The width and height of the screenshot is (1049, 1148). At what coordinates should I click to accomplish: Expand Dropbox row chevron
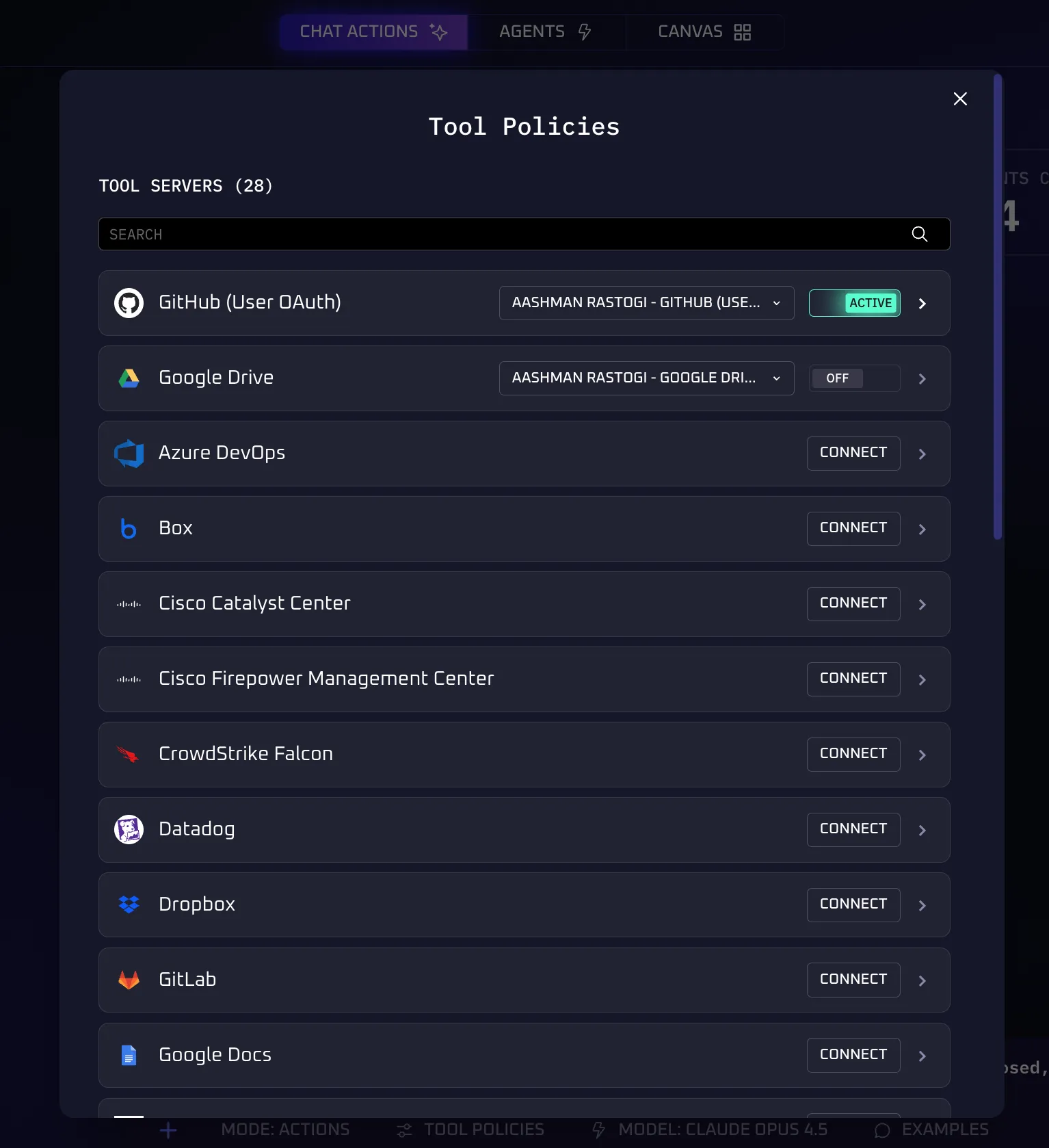click(x=922, y=905)
